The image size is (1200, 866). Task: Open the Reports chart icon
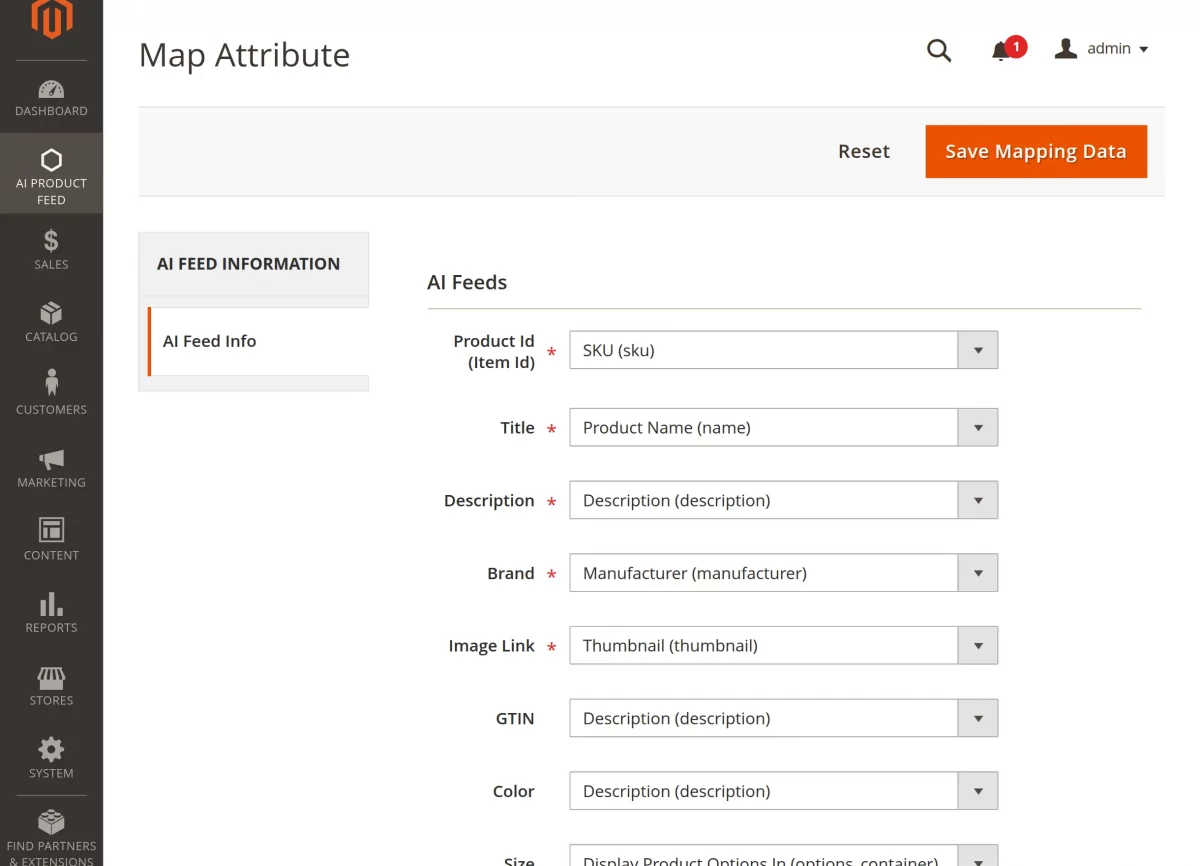[51, 604]
